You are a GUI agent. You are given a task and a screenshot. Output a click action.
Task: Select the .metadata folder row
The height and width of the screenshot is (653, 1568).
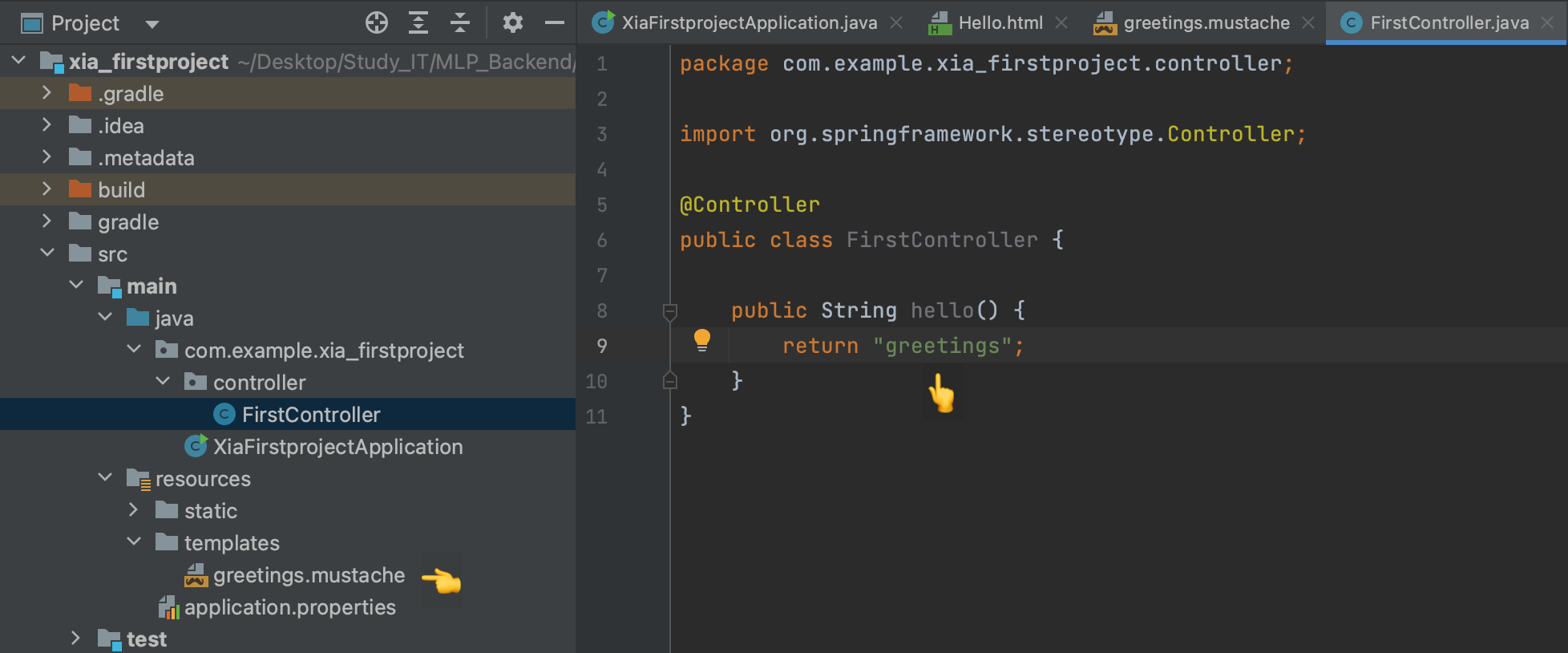[x=288, y=157]
